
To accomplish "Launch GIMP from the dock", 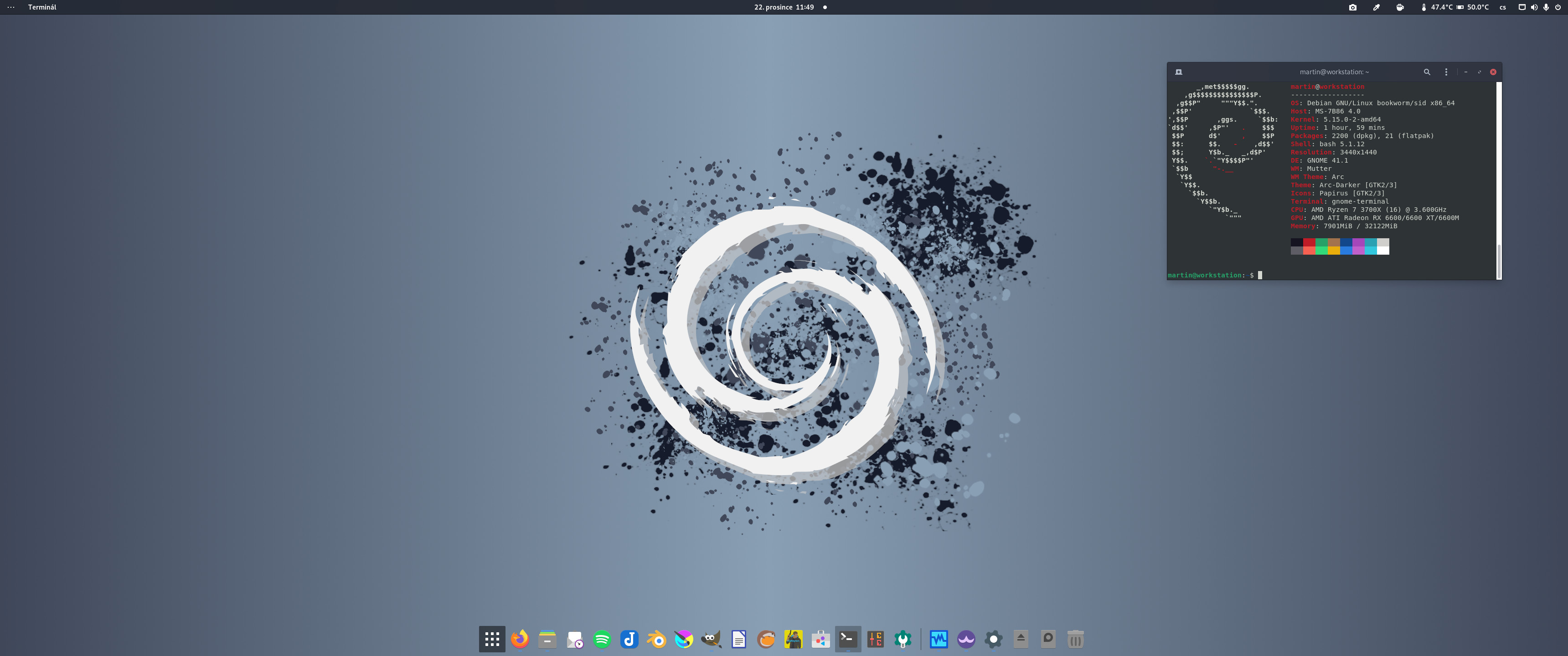I will (x=711, y=639).
